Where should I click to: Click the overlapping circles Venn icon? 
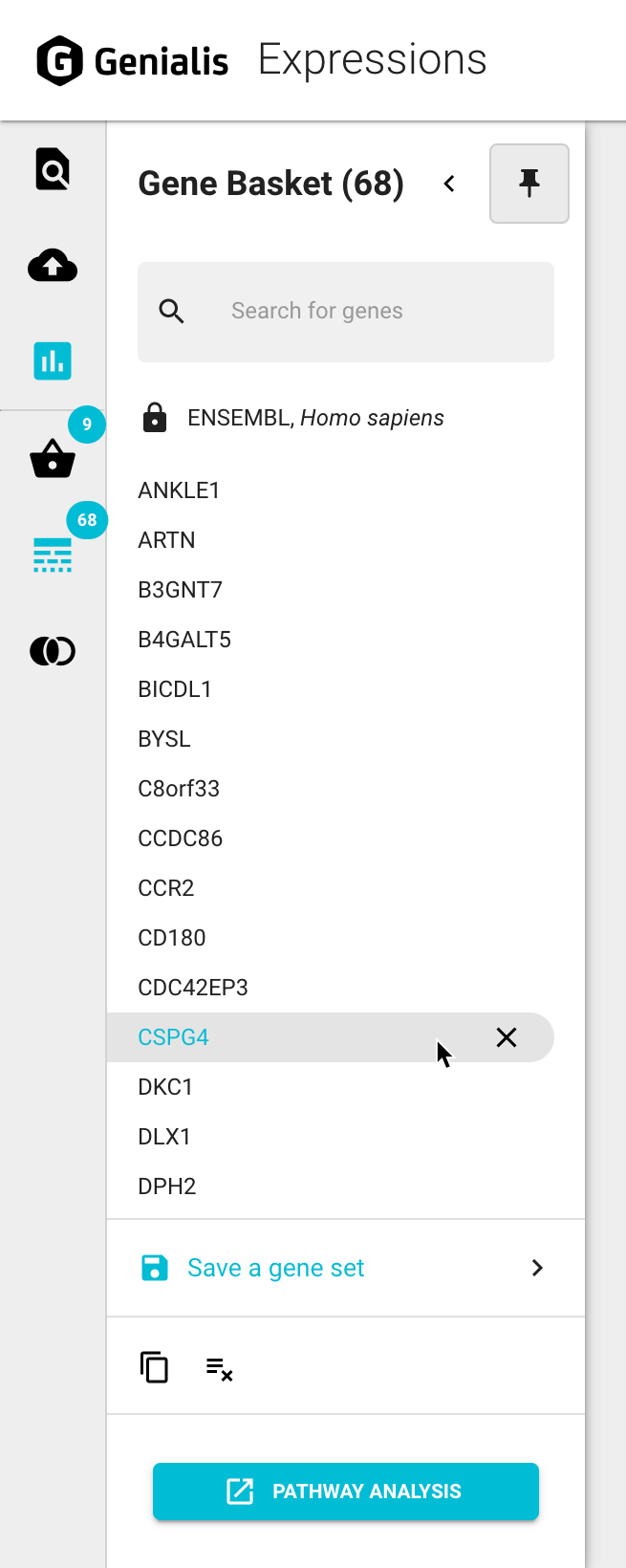point(53,651)
